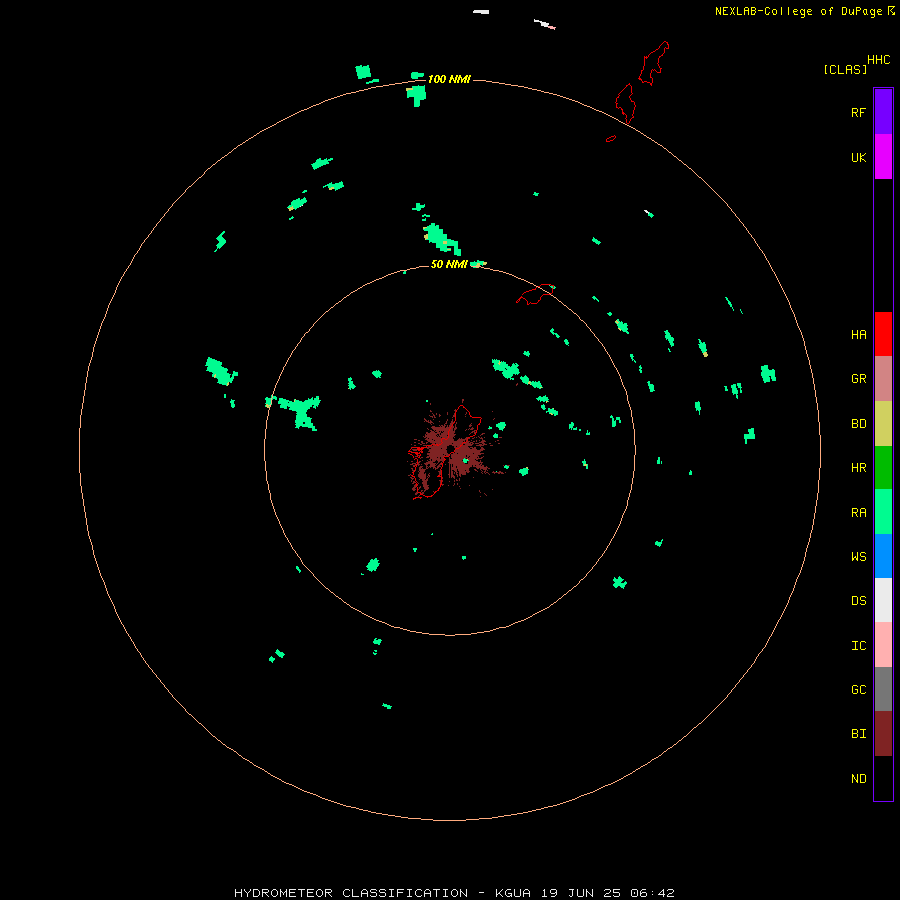Click the white DS legend swatch
Image resolution: width=900 pixels, height=900 pixels.
pos(883,600)
